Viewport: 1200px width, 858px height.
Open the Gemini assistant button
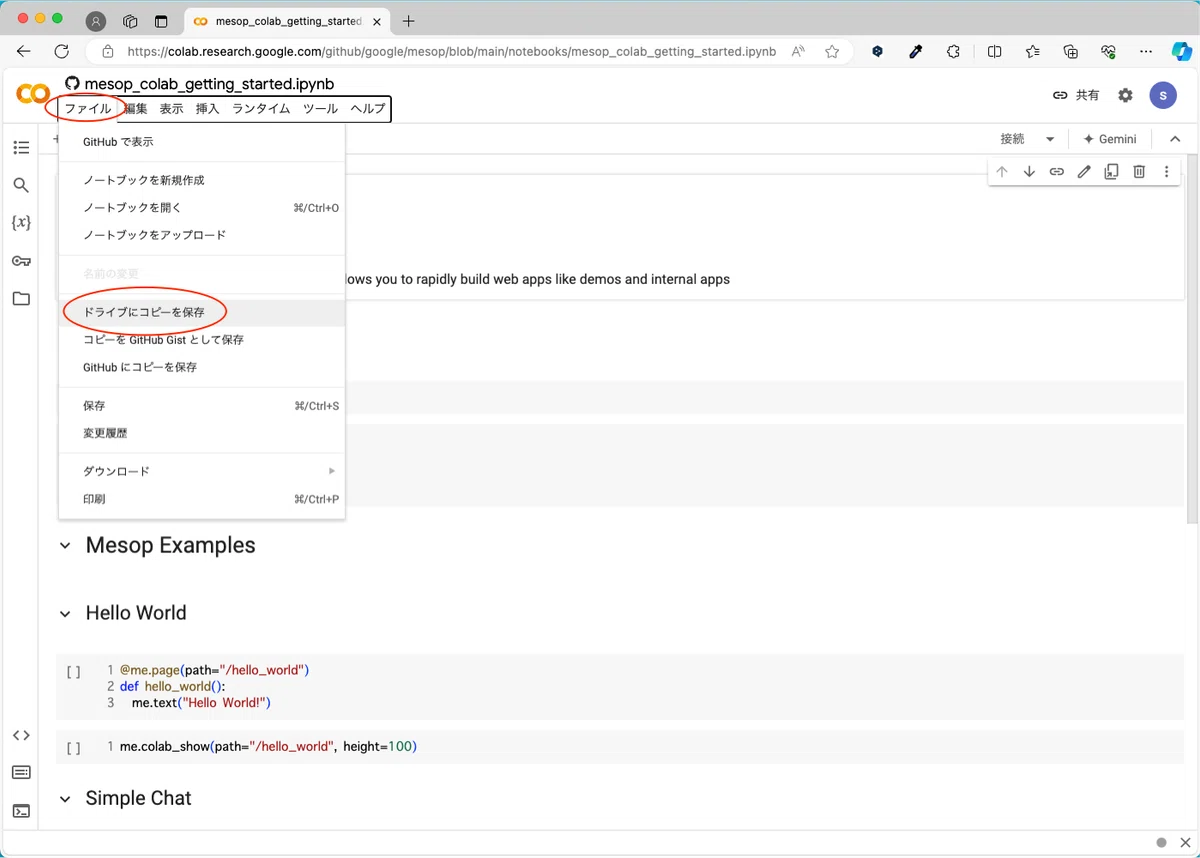click(x=1110, y=140)
